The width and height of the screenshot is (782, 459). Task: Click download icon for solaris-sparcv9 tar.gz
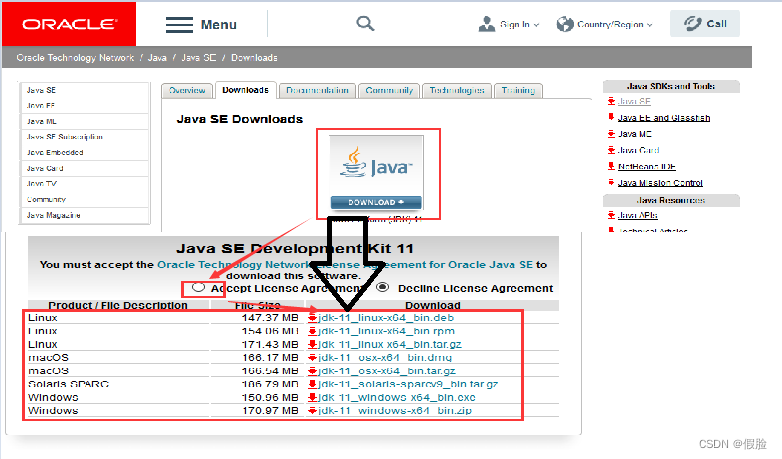[x=313, y=384]
